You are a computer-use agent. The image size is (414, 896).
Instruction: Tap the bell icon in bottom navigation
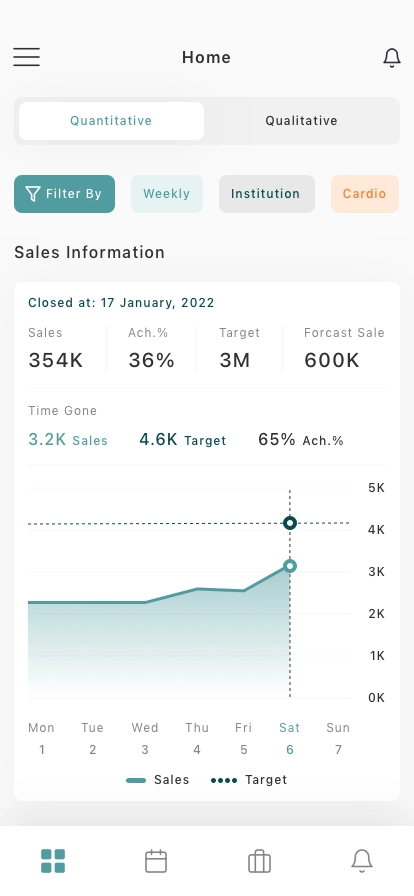click(362, 861)
